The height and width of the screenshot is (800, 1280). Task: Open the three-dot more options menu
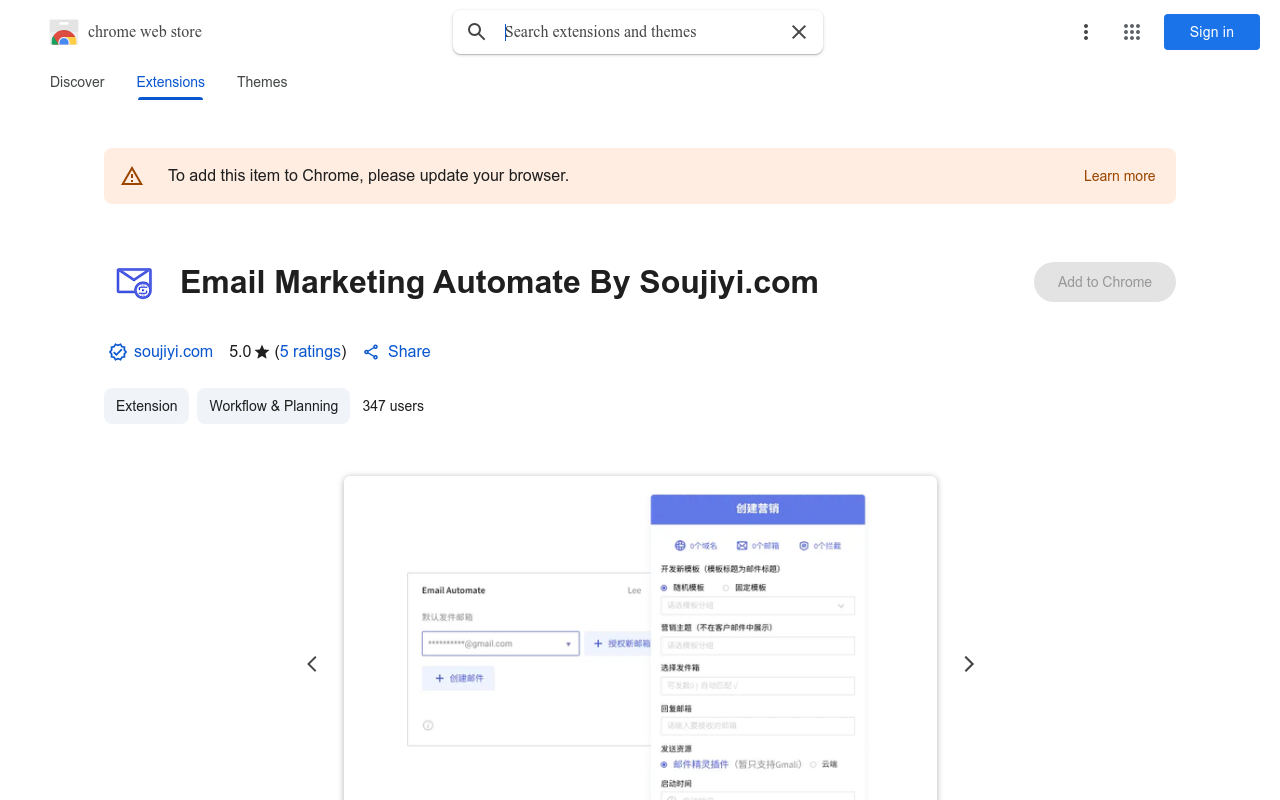coord(1085,32)
